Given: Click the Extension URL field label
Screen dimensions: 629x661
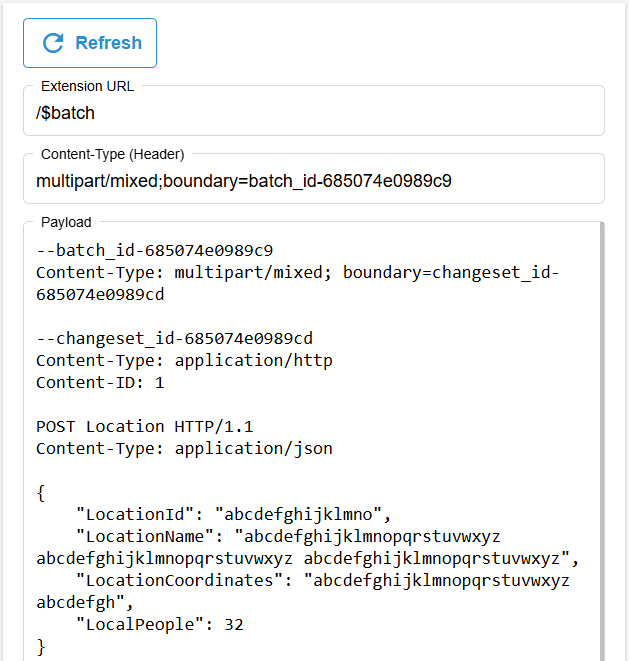Looking at the screenshot, I should click(x=87, y=86).
